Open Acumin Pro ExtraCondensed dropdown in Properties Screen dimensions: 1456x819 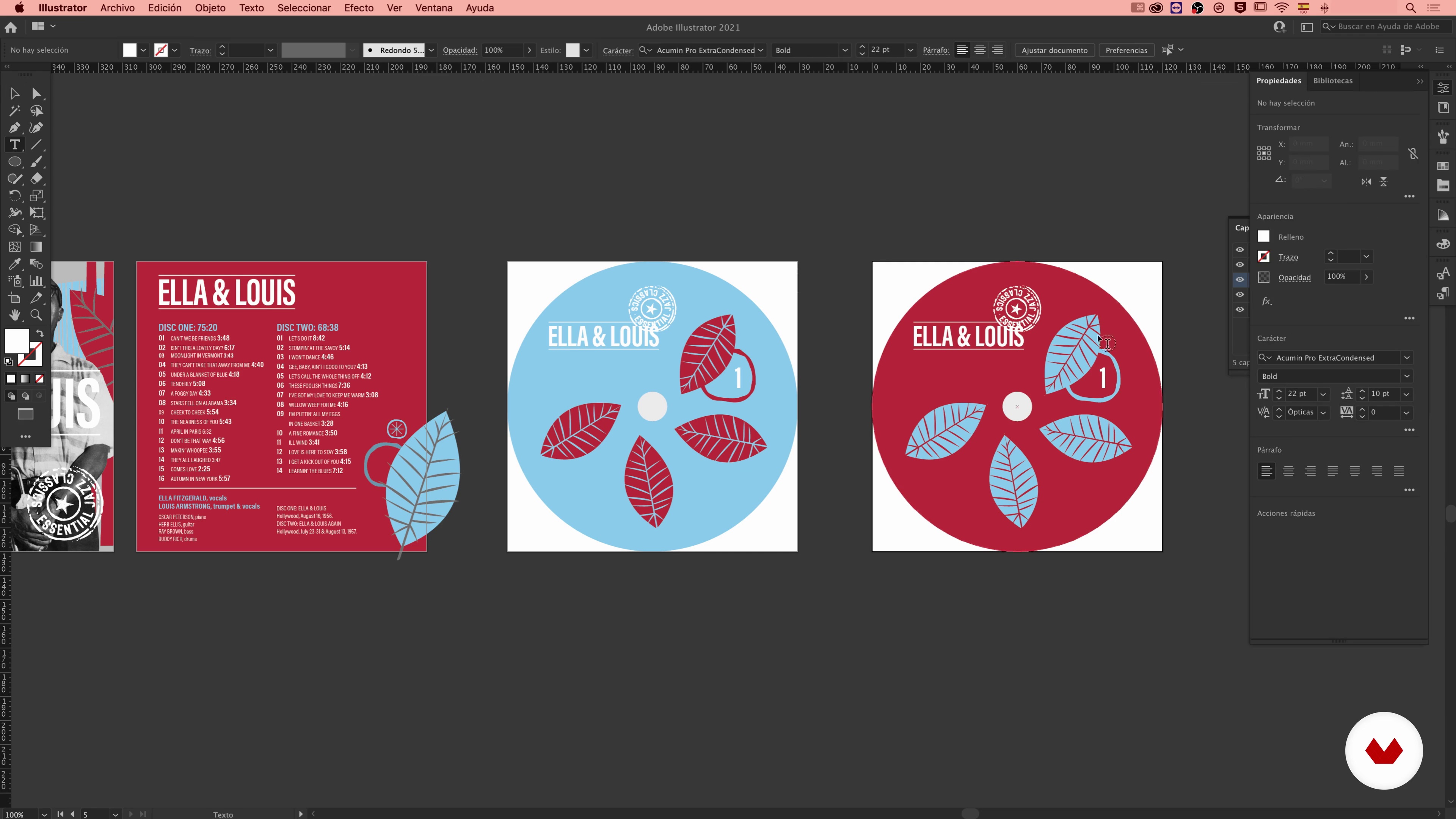[1406, 358]
